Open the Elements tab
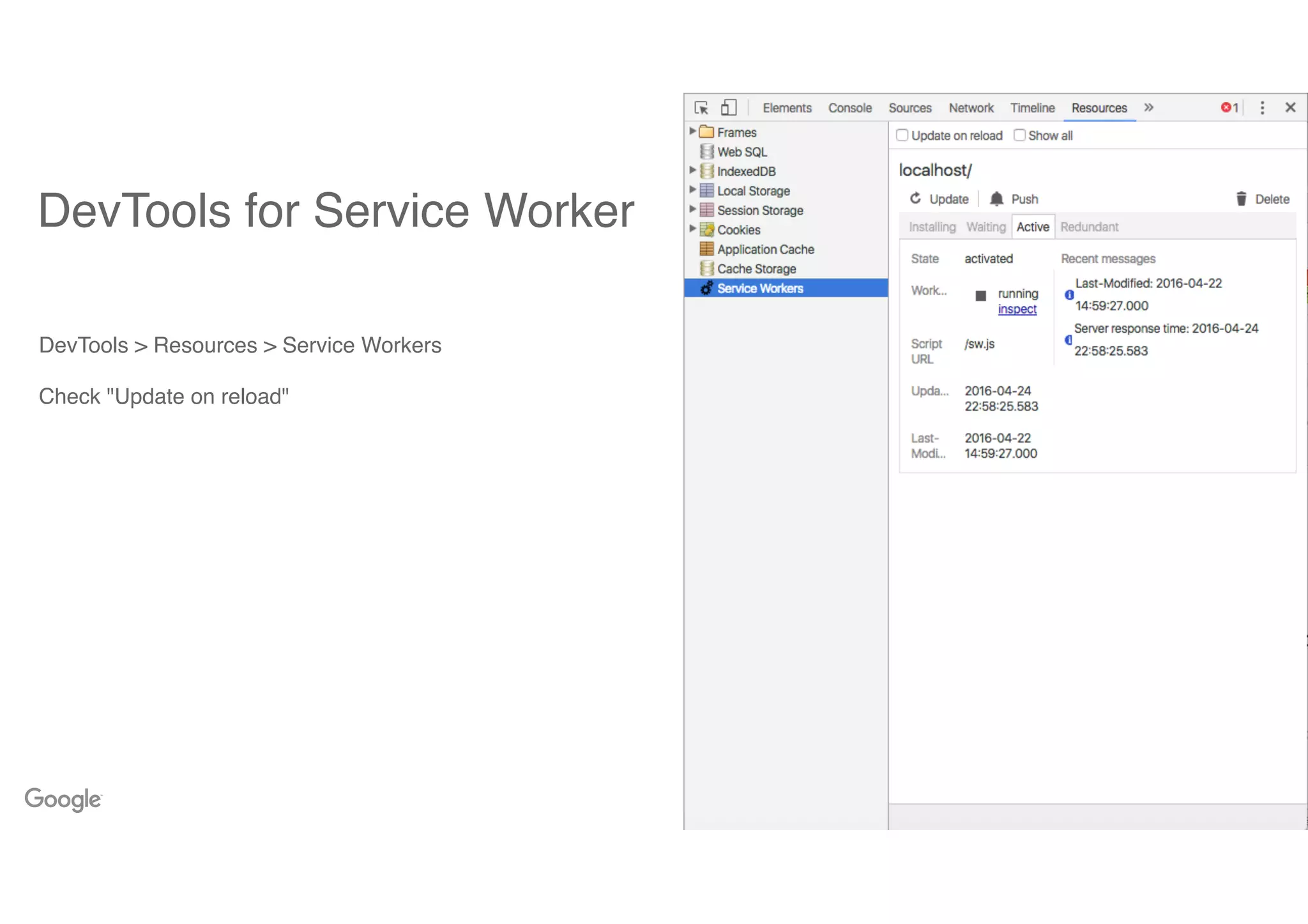Image resolution: width=1308 pixels, height=924 pixels. click(x=787, y=108)
